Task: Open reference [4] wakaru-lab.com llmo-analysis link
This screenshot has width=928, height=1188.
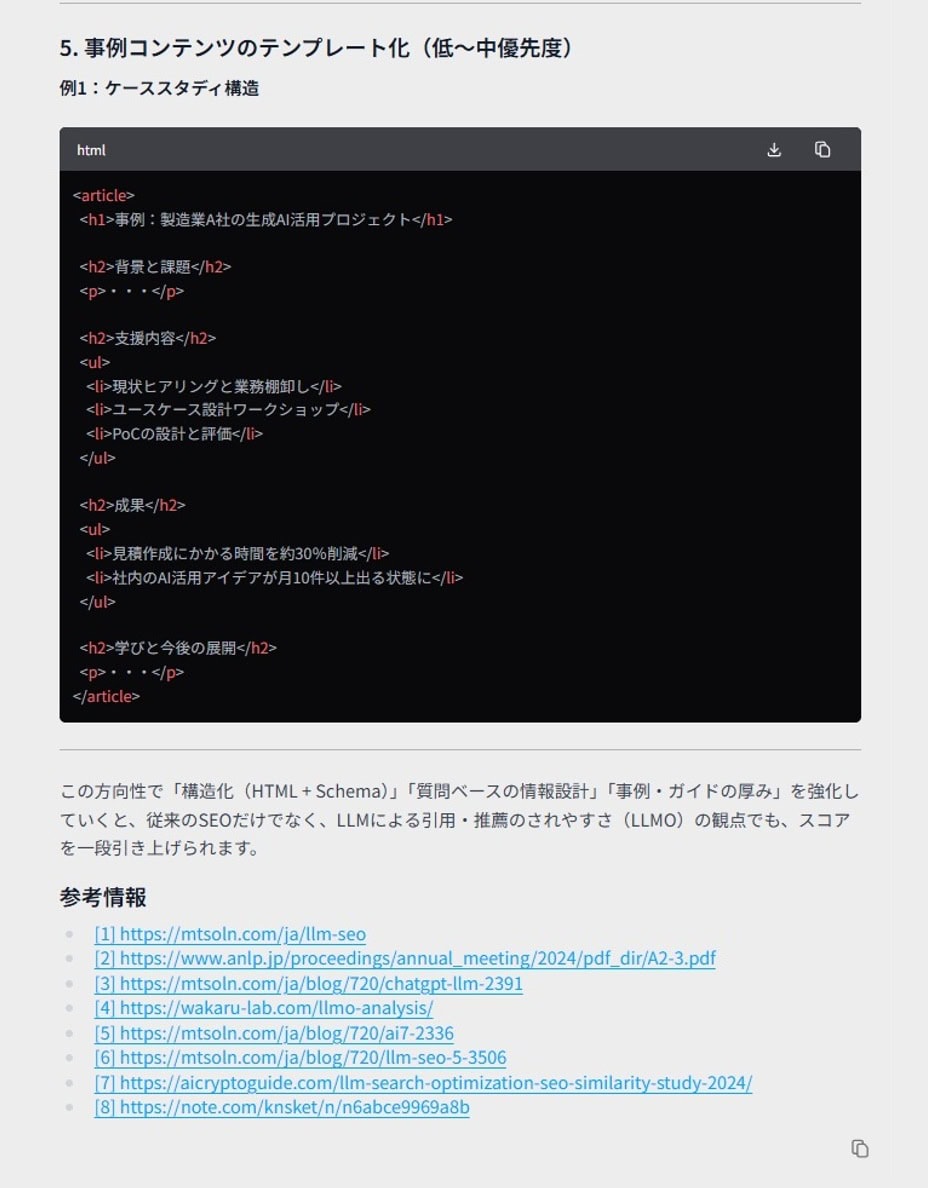Action: [x=264, y=1008]
